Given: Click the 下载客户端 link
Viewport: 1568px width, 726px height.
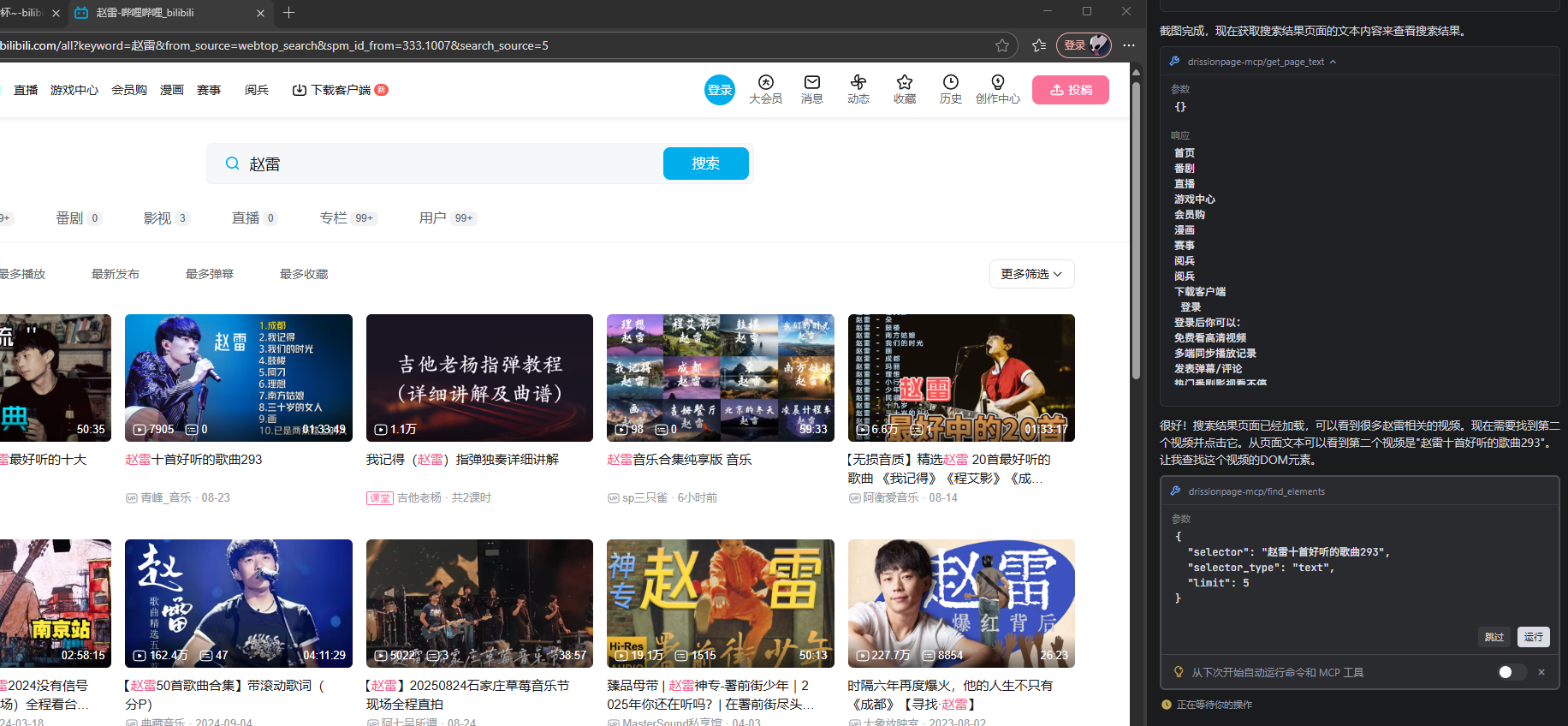Looking at the screenshot, I should point(340,90).
